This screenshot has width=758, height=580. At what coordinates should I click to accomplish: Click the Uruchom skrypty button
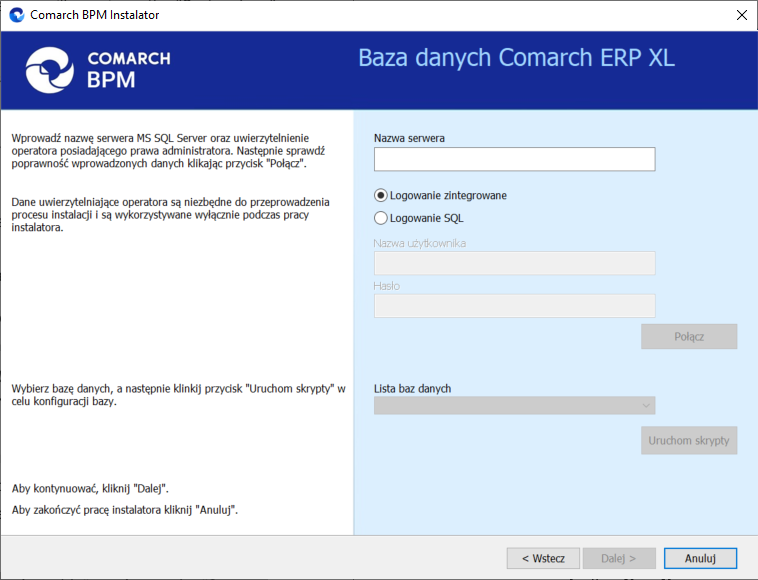(x=689, y=440)
